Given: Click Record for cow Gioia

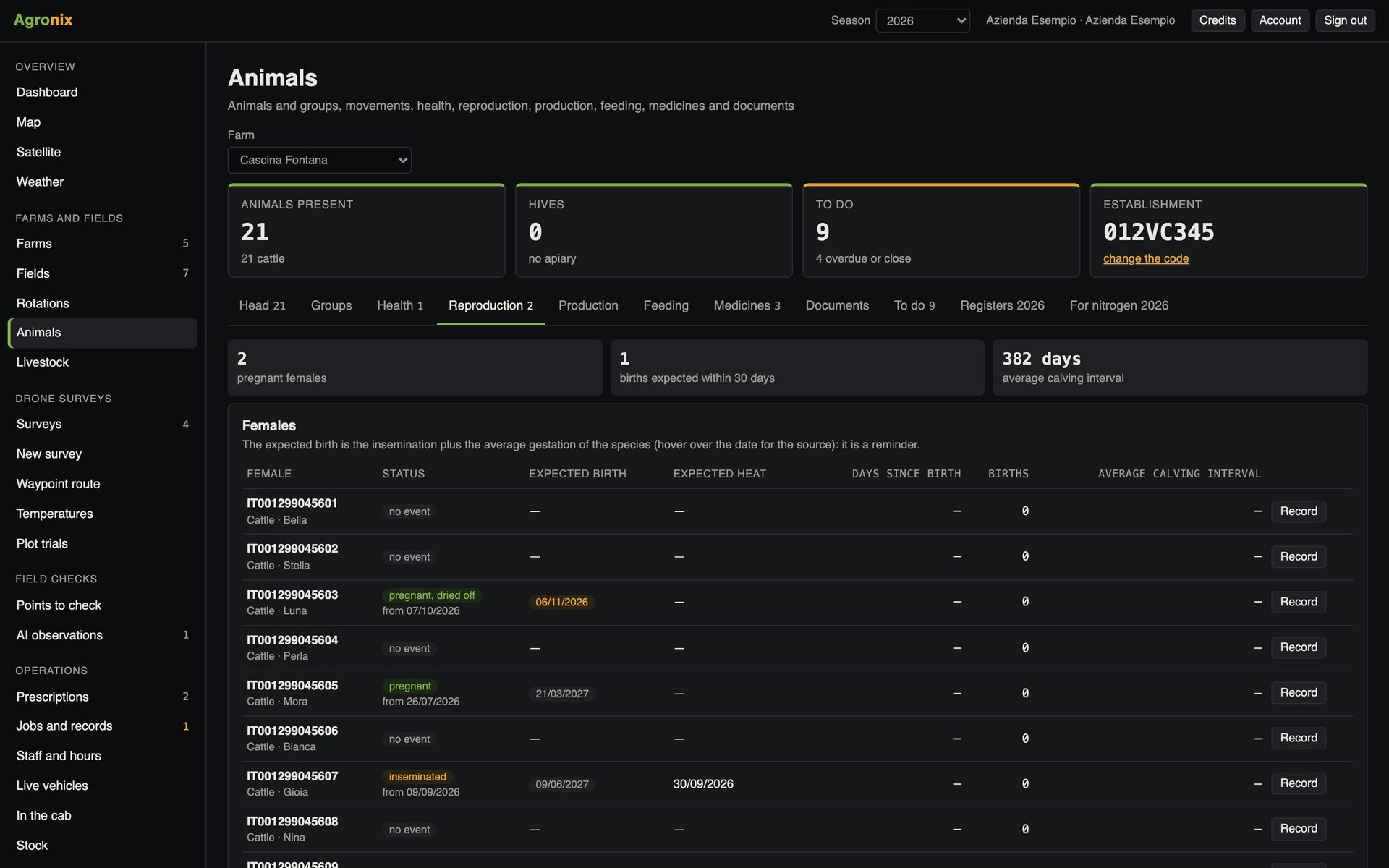Looking at the screenshot, I should tap(1299, 783).
